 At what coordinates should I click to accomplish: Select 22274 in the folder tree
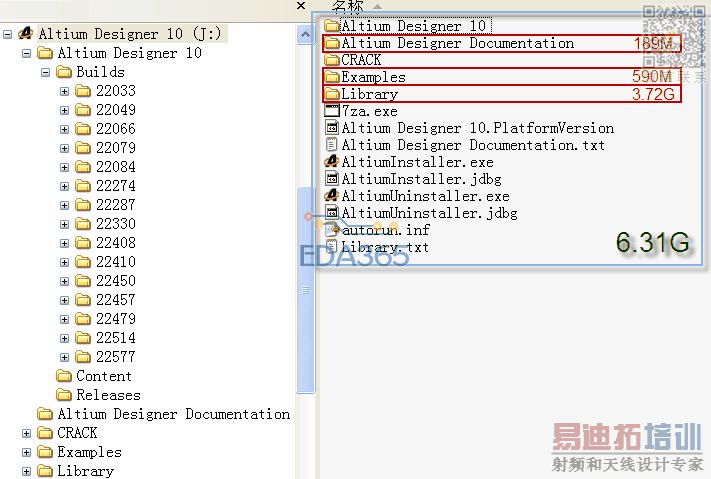[116, 186]
